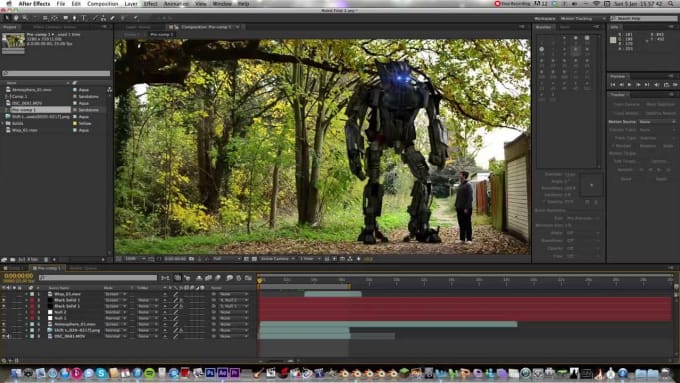
Task: Open the Graph Editor
Action: [248, 278]
